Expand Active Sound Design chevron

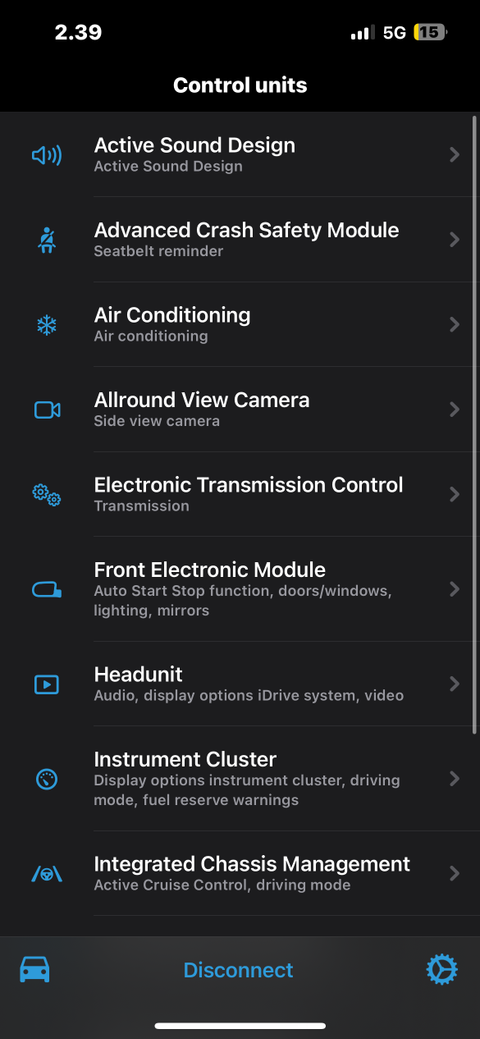pyautogui.click(x=455, y=155)
